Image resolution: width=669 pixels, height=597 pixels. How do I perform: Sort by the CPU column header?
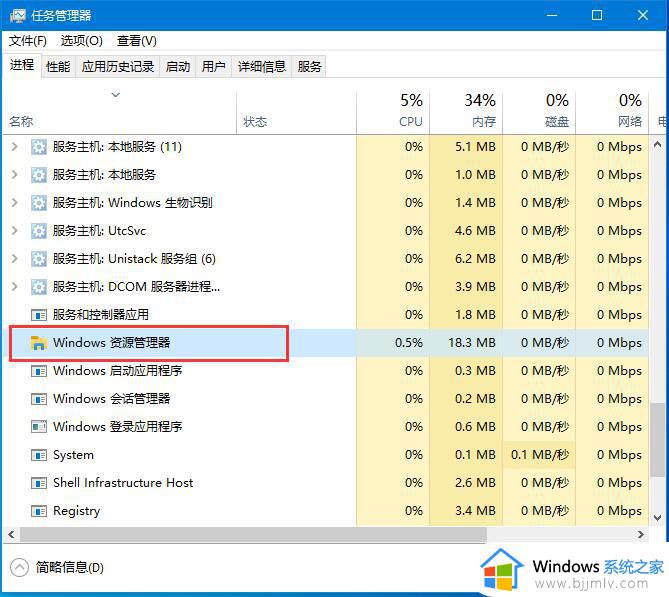click(393, 112)
